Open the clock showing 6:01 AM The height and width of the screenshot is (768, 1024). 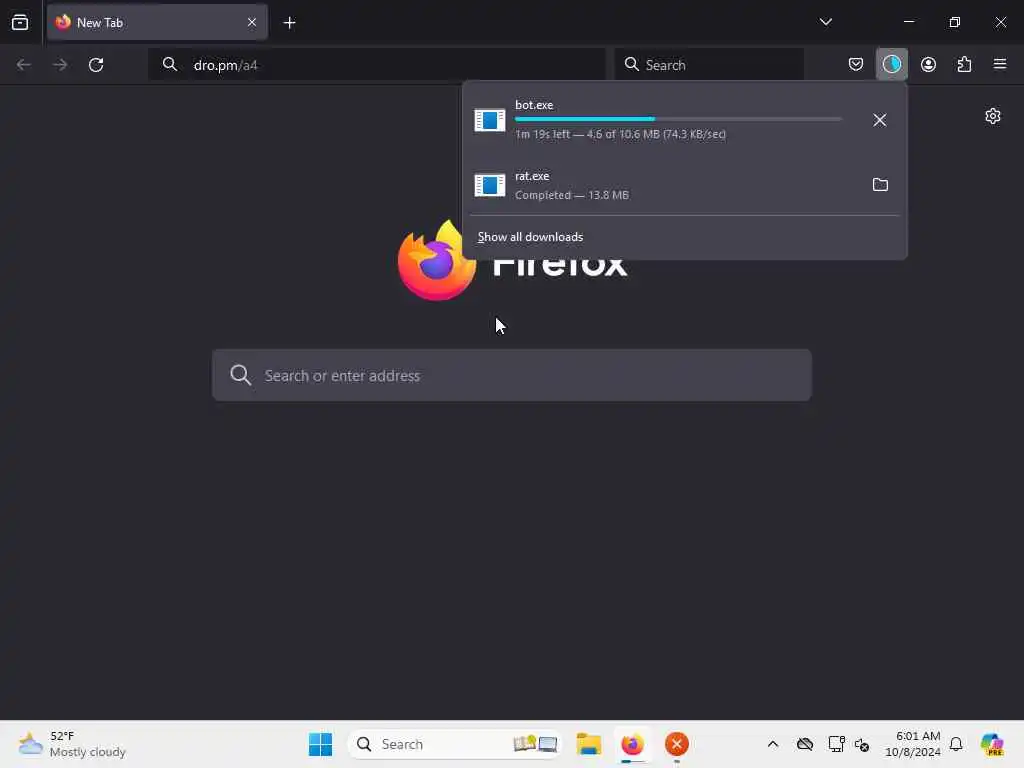point(913,744)
